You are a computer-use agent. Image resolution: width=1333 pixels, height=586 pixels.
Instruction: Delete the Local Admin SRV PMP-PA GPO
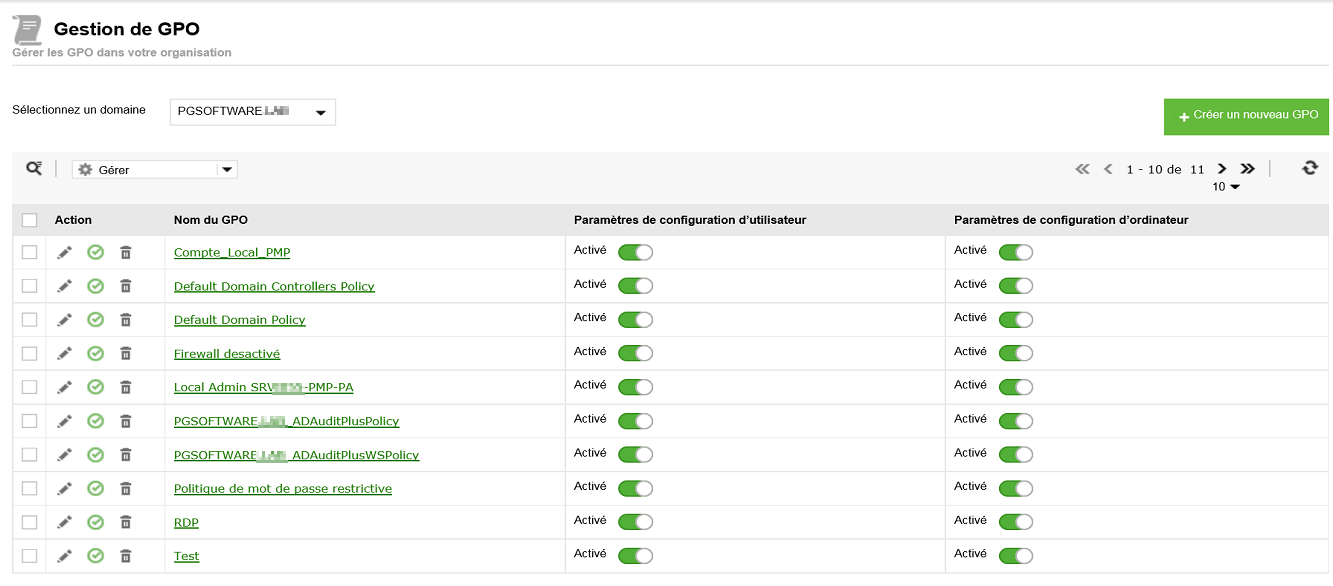126,387
